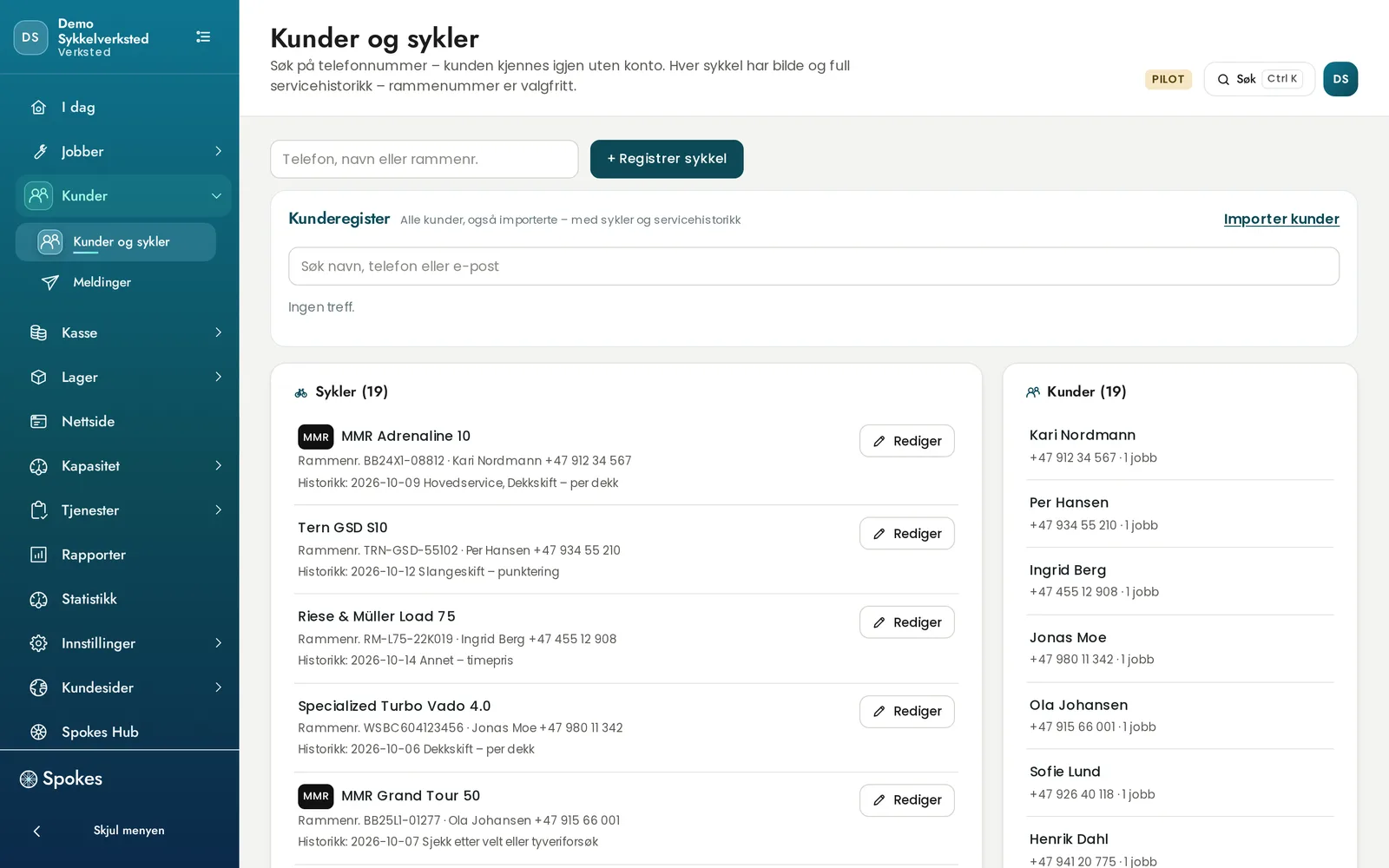Click the icon beside Kunder og sykler
1389x868 pixels.
click(x=50, y=241)
